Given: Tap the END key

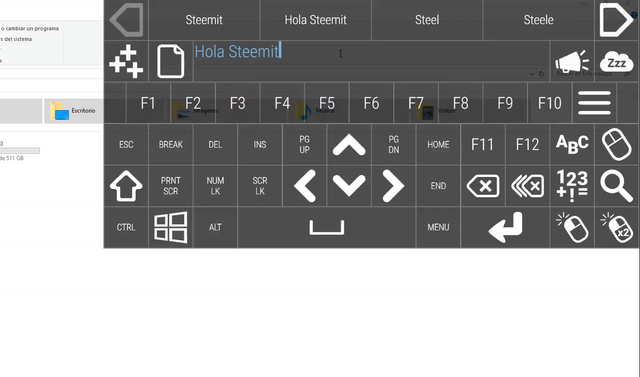Looking at the screenshot, I should [438, 186].
